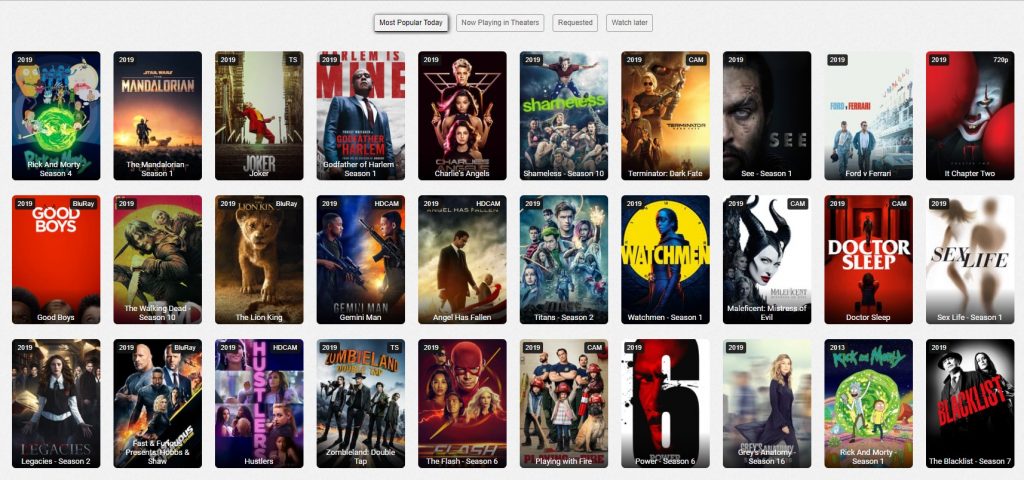This screenshot has height=480, width=1024.
Task: Click the CAM badge on Terminator: Dark Fate
Action: pos(696,59)
